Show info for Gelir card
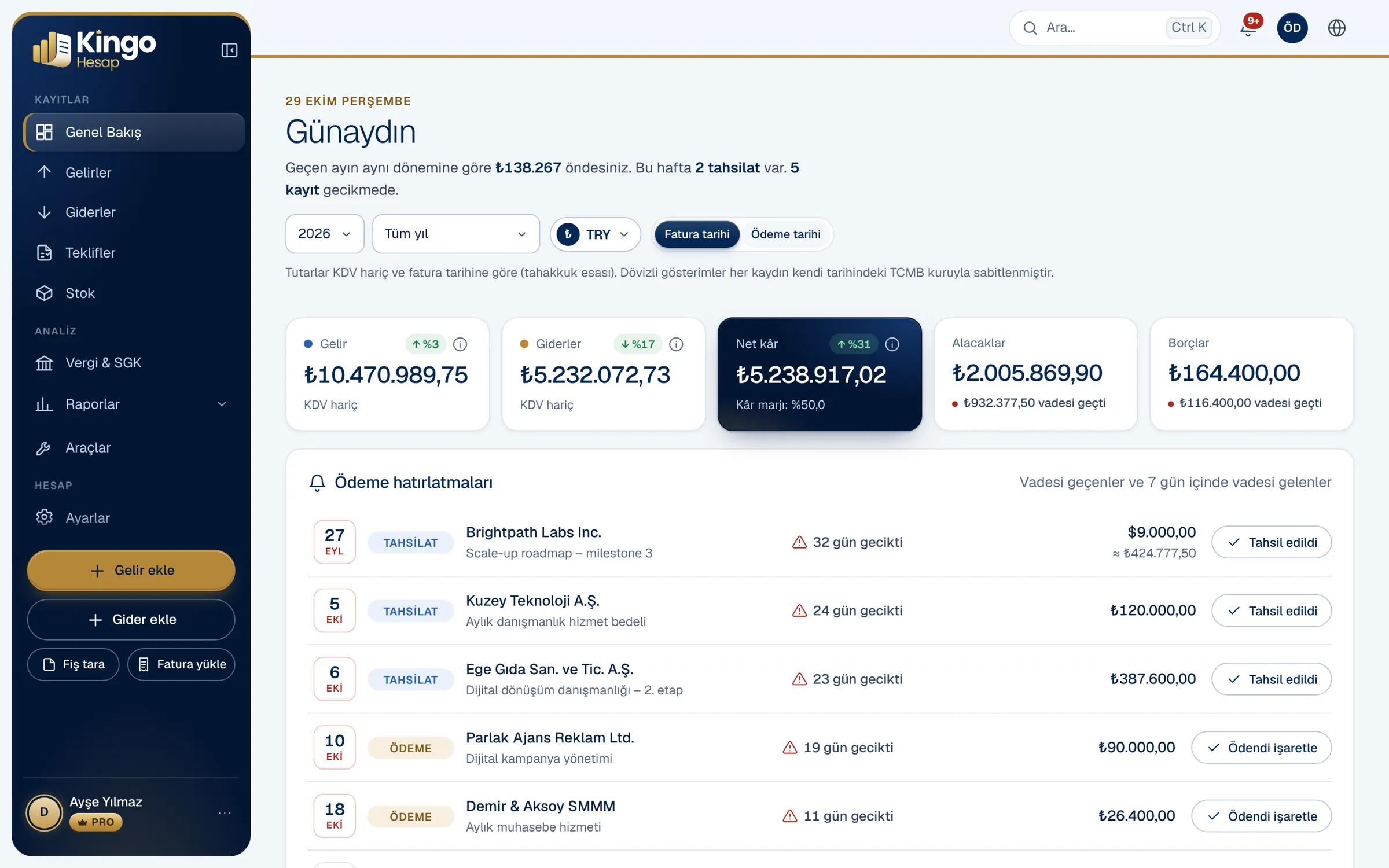The width and height of the screenshot is (1389, 868). pos(460,344)
